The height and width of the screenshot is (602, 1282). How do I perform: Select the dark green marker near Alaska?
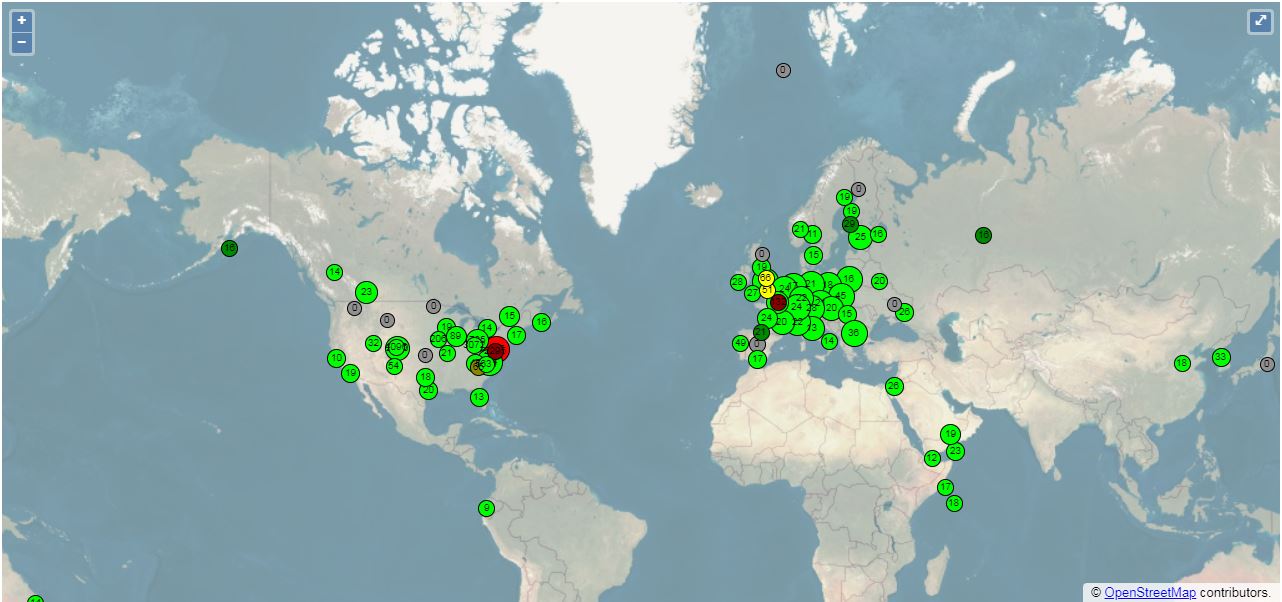click(230, 248)
